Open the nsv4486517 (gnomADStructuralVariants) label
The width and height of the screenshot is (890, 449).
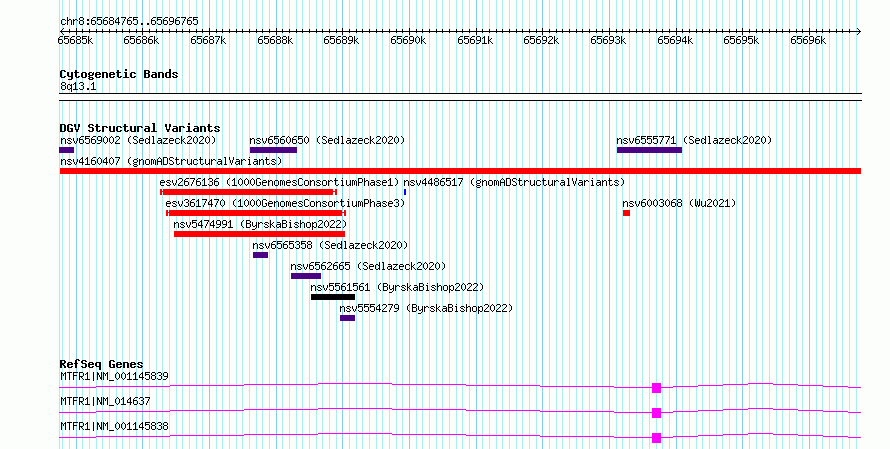point(514,182)
